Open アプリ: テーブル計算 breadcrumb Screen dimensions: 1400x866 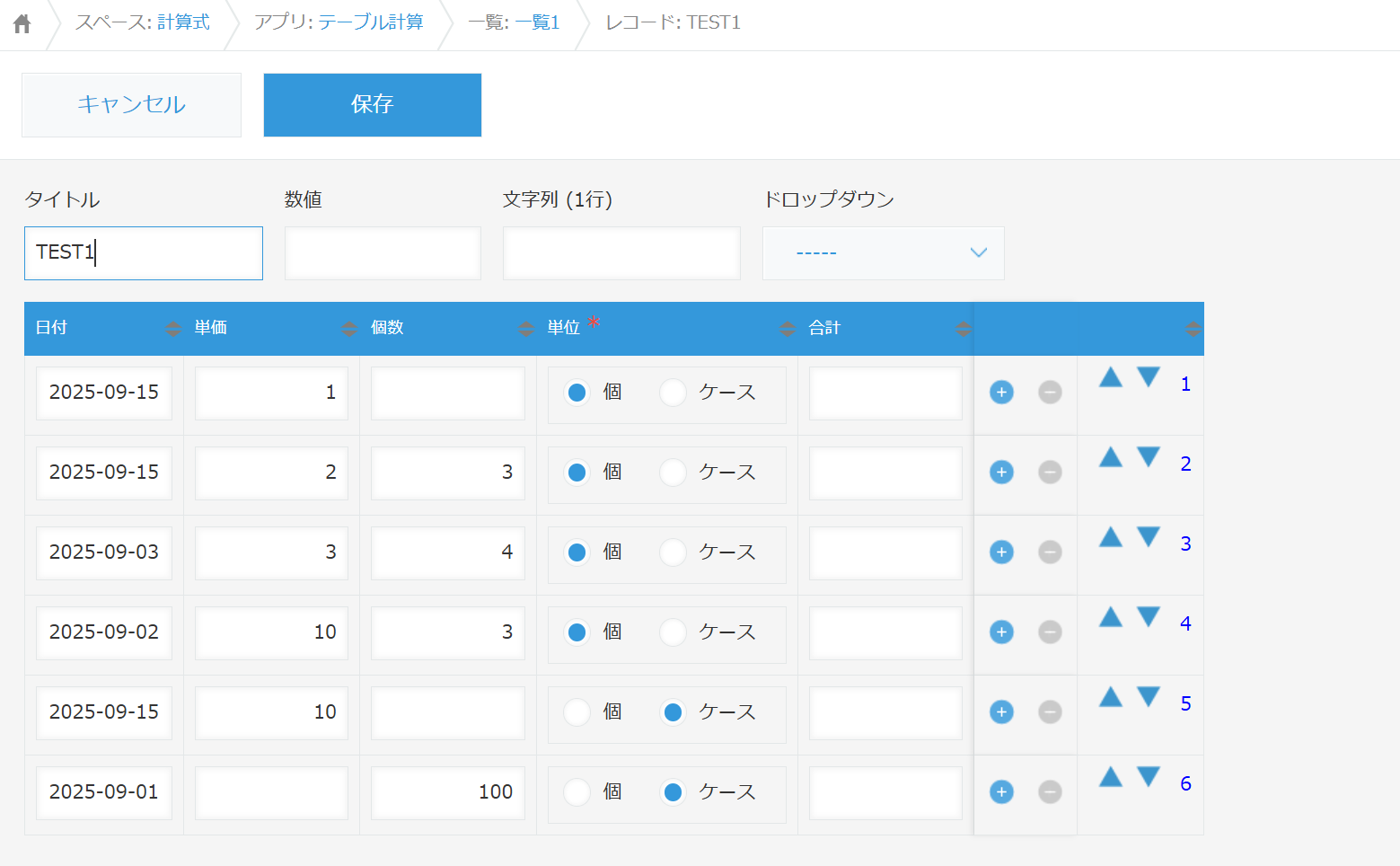339,22
